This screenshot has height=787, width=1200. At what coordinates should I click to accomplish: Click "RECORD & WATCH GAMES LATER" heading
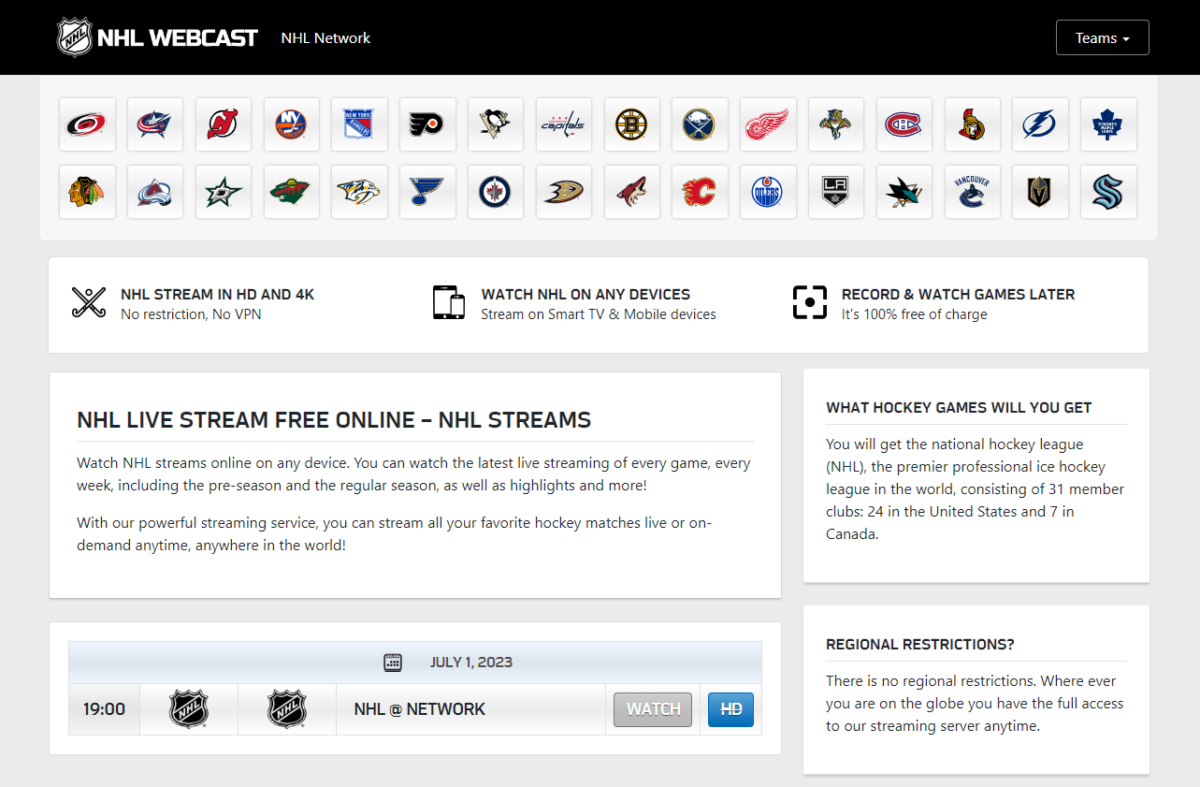958,294
